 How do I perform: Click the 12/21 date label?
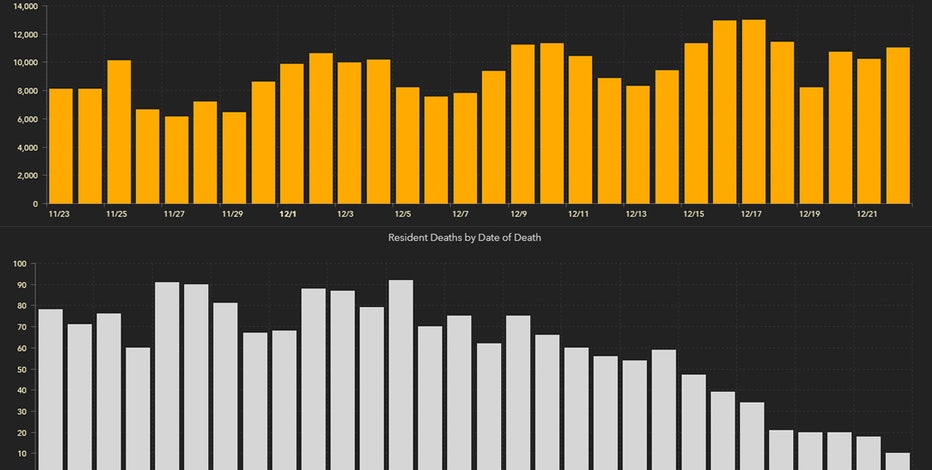tap(867, 214)
